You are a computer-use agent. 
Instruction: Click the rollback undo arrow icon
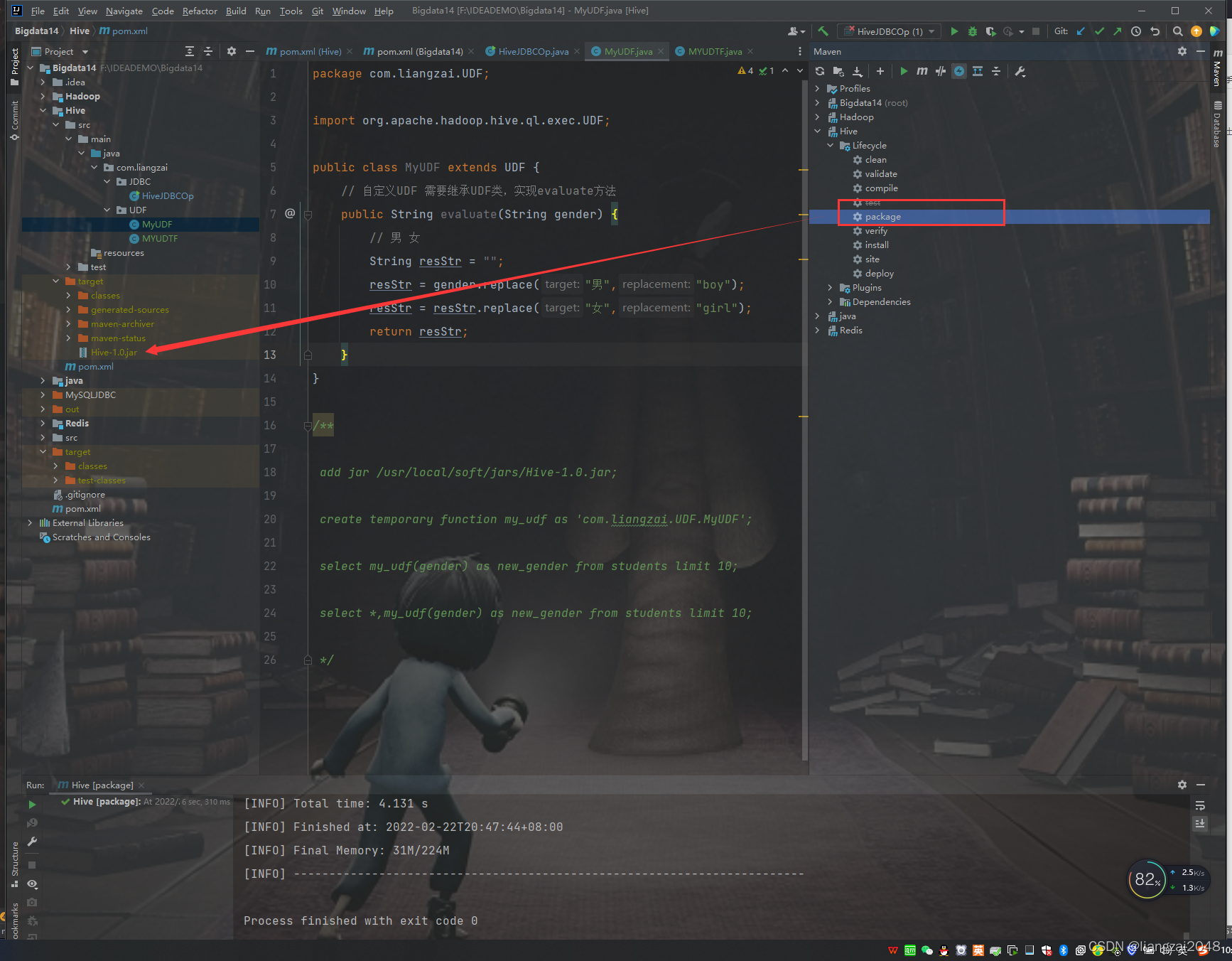coord(1155,31)
